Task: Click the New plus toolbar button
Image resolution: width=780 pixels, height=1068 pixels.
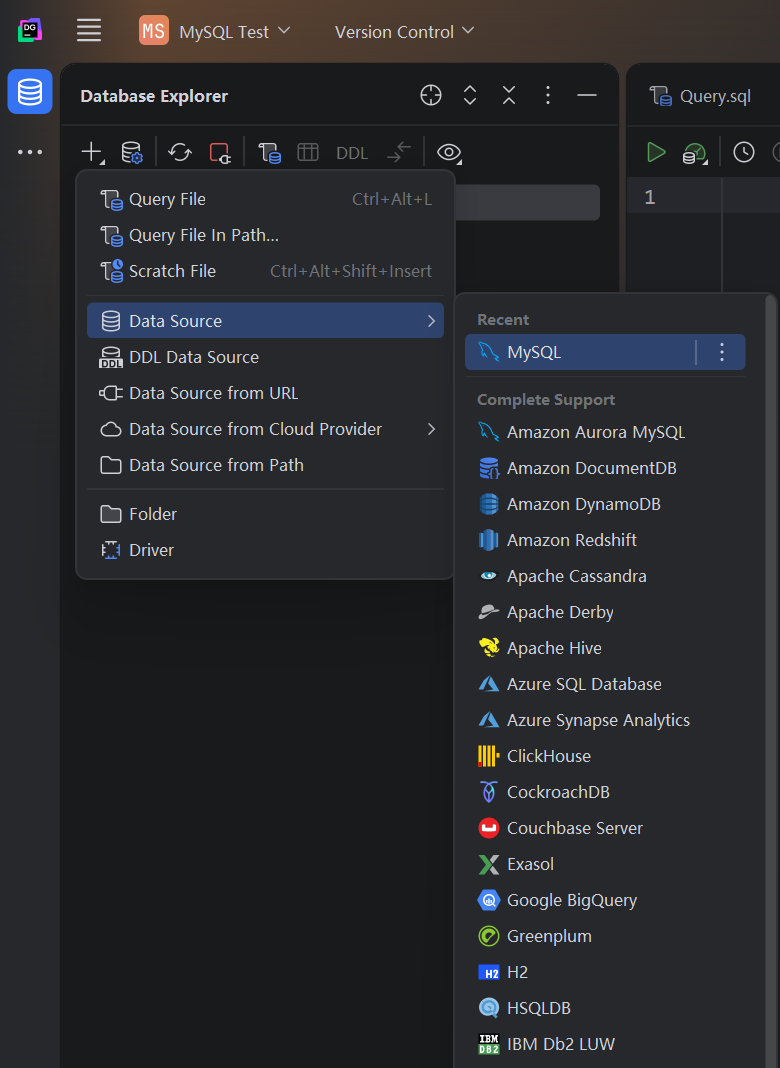Action: tap(92, 152)
